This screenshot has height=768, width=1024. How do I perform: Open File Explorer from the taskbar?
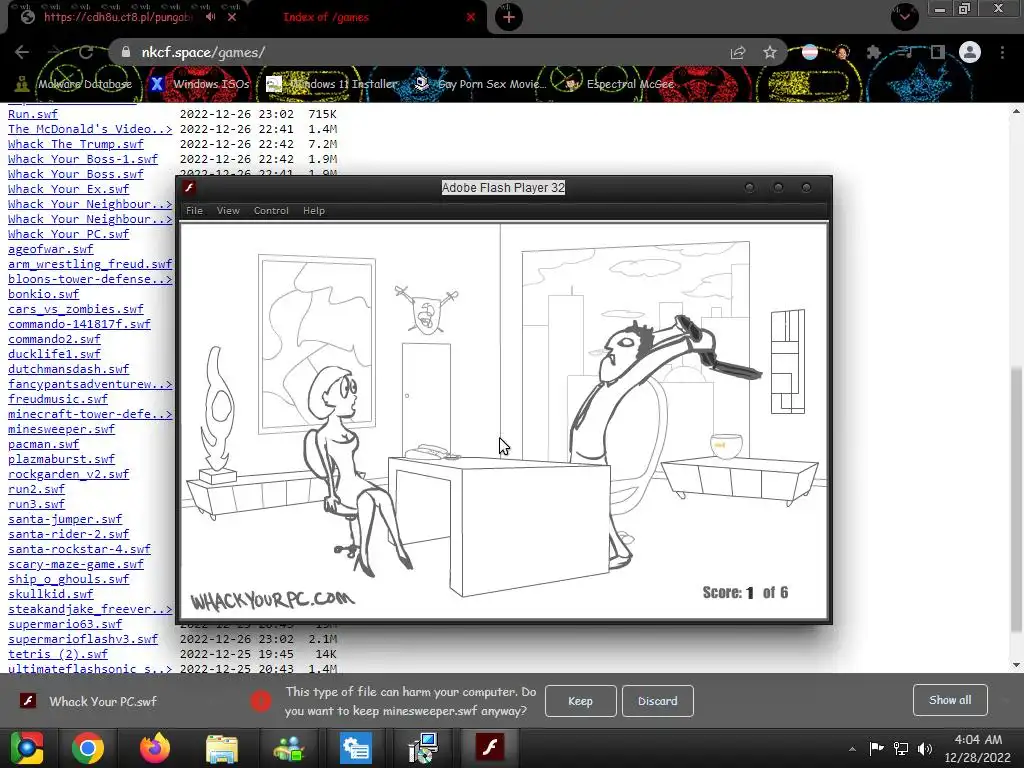(222, 748)
